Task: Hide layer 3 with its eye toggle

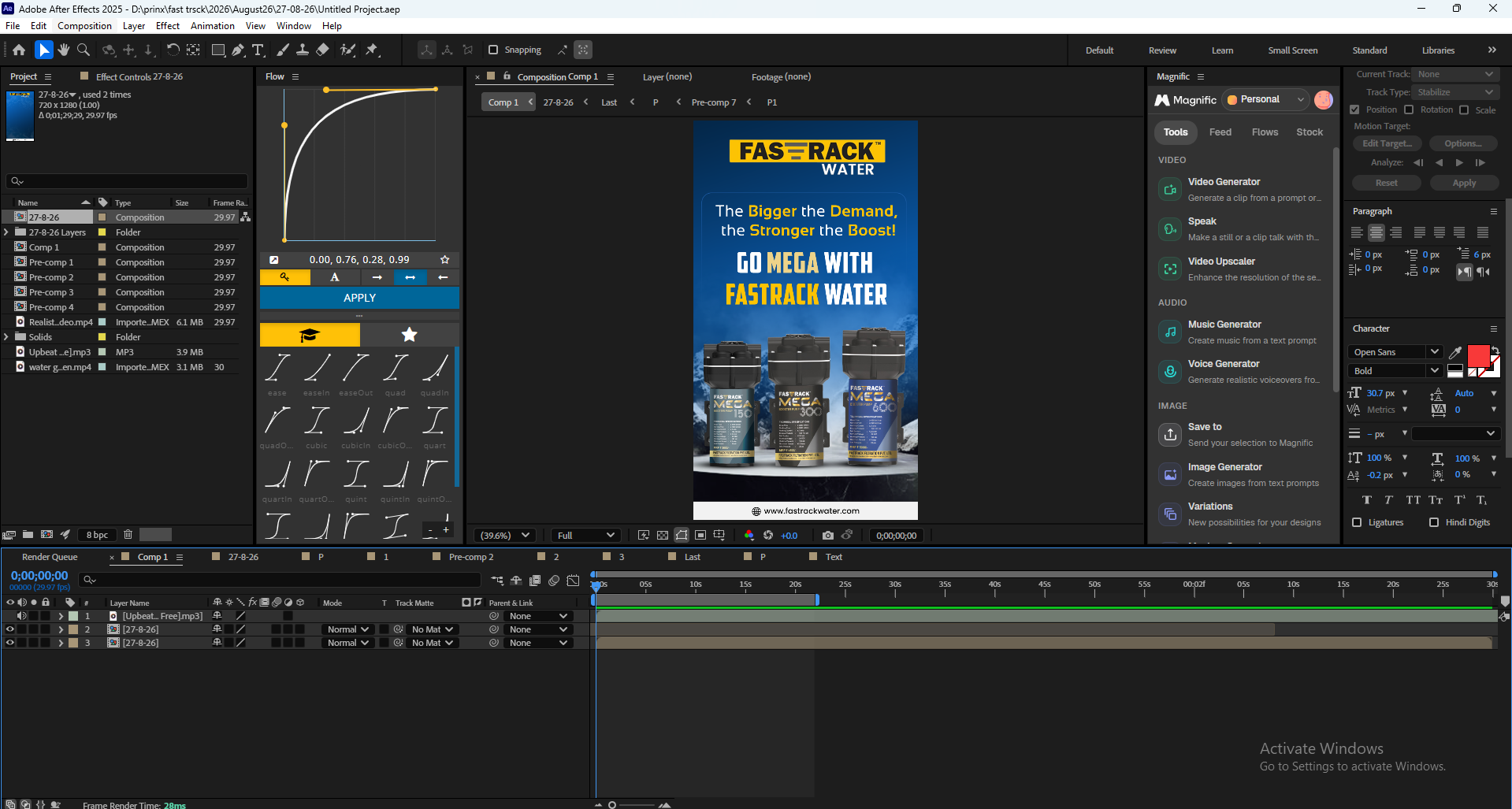Action: point(10,643)
